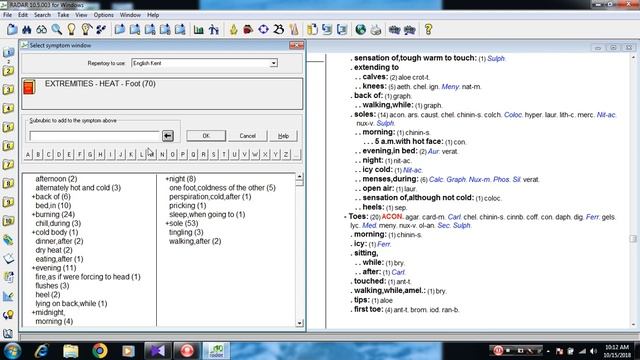Click the open folder icon at toolbar start
640x360 pixels.
[12, 29]
